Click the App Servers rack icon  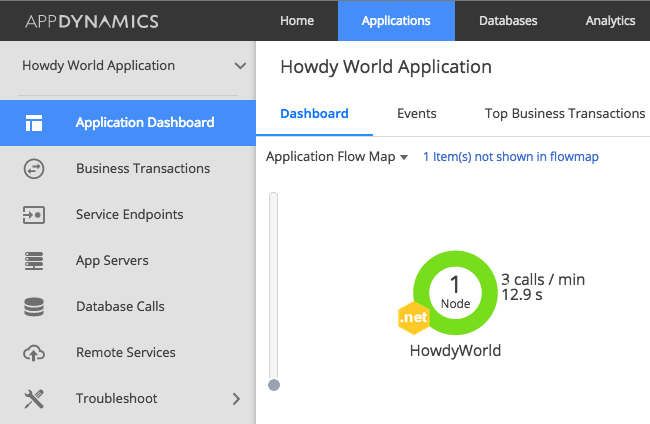[34, 261]
